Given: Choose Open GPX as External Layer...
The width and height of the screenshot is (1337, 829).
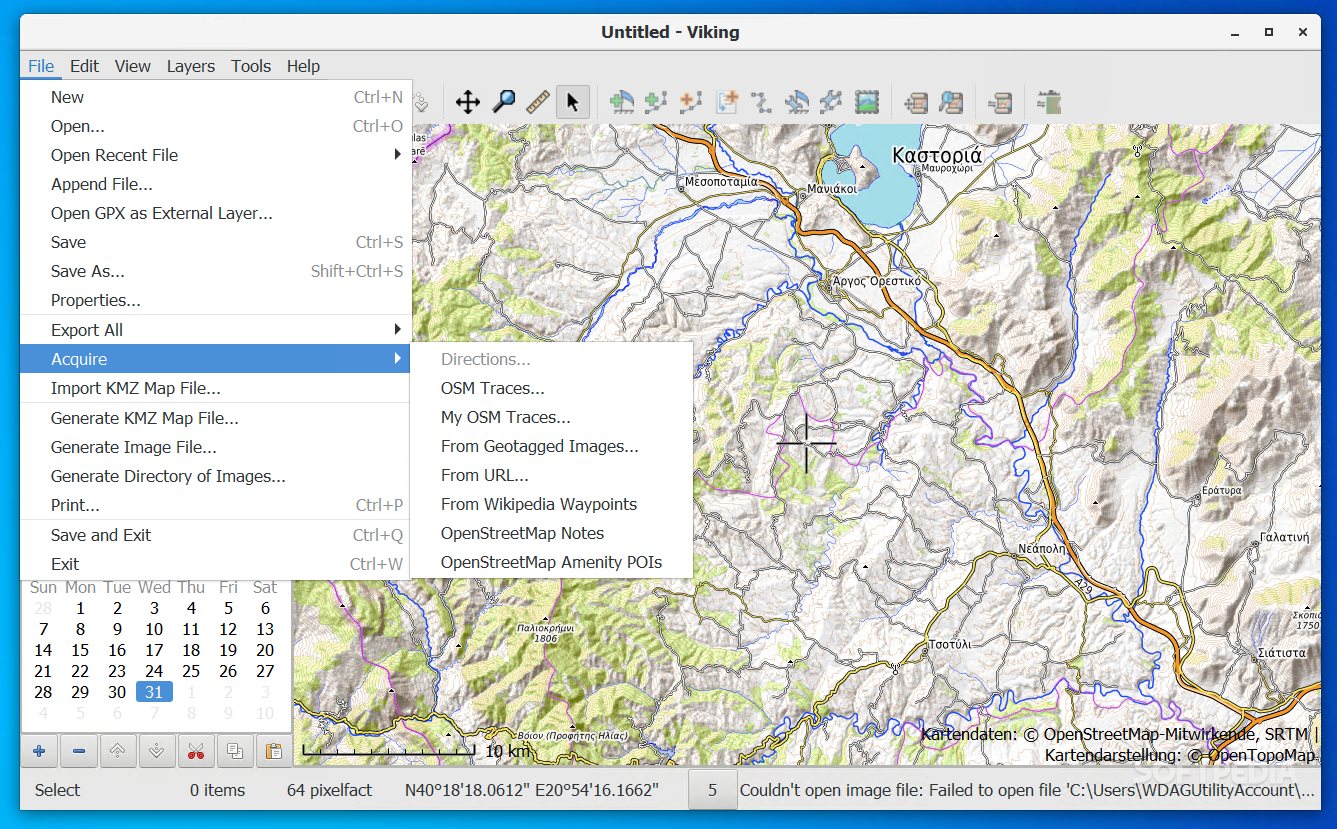Looking at the screenshot, I should pyautogui.click(x=216, y=213).
